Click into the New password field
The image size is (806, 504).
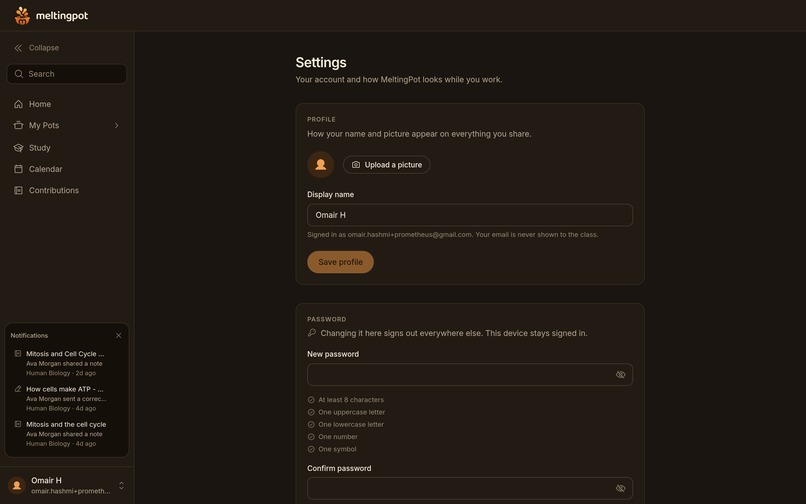tap(470, 374)
